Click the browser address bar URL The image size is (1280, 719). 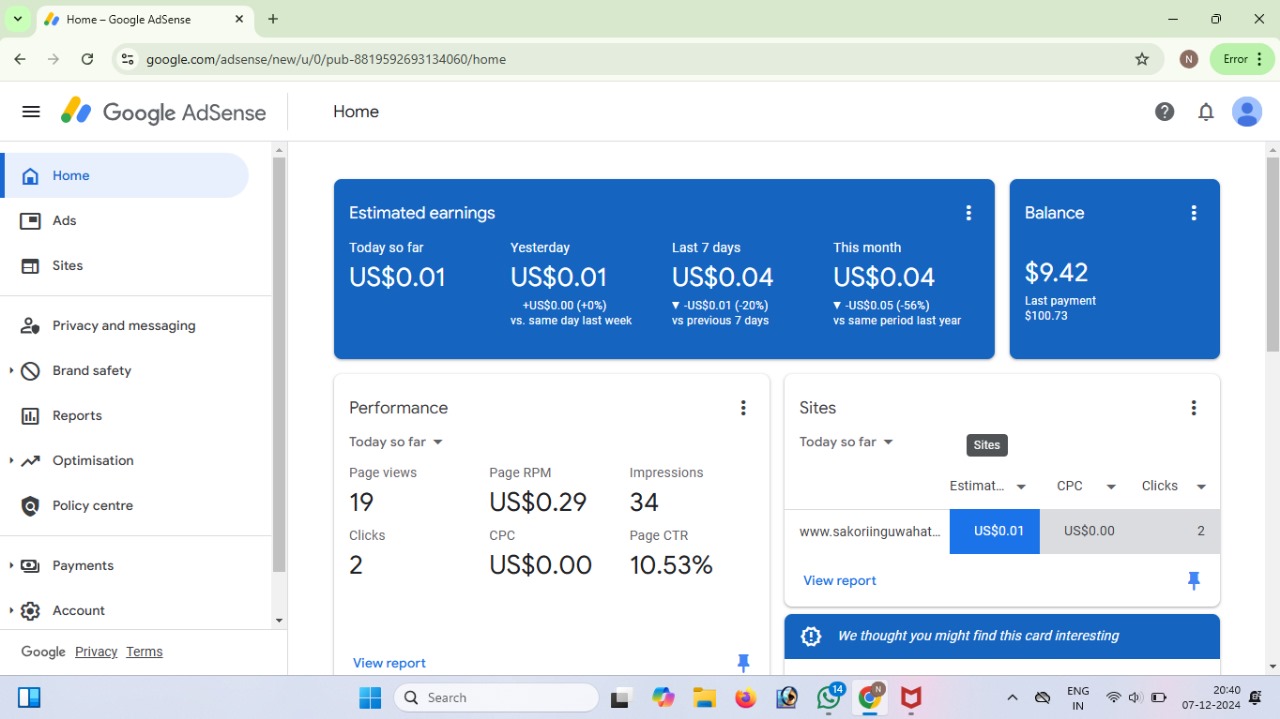point(326,59)
